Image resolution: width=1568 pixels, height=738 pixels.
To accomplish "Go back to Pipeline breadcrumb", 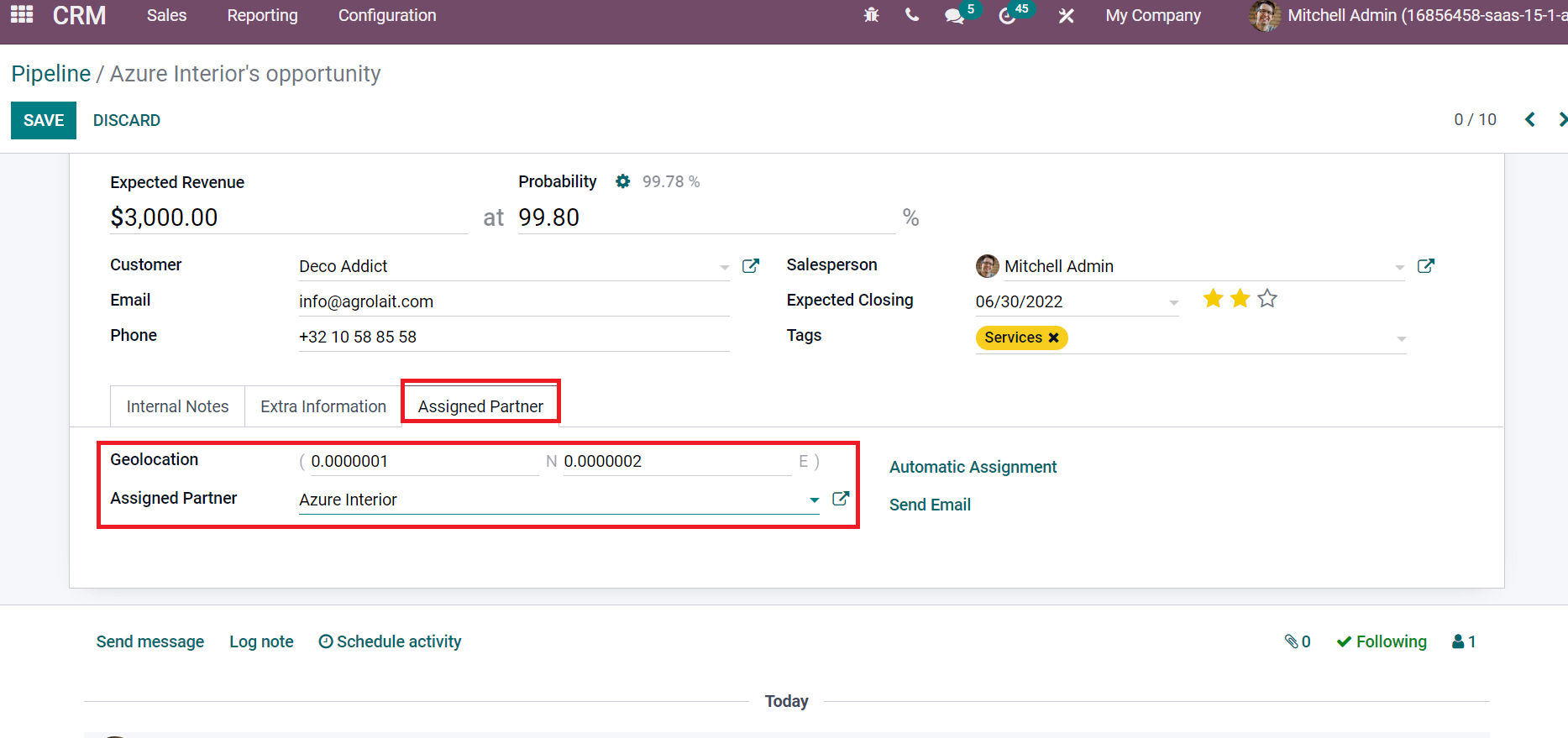I will pyautogui.click(x=51, y=74).
